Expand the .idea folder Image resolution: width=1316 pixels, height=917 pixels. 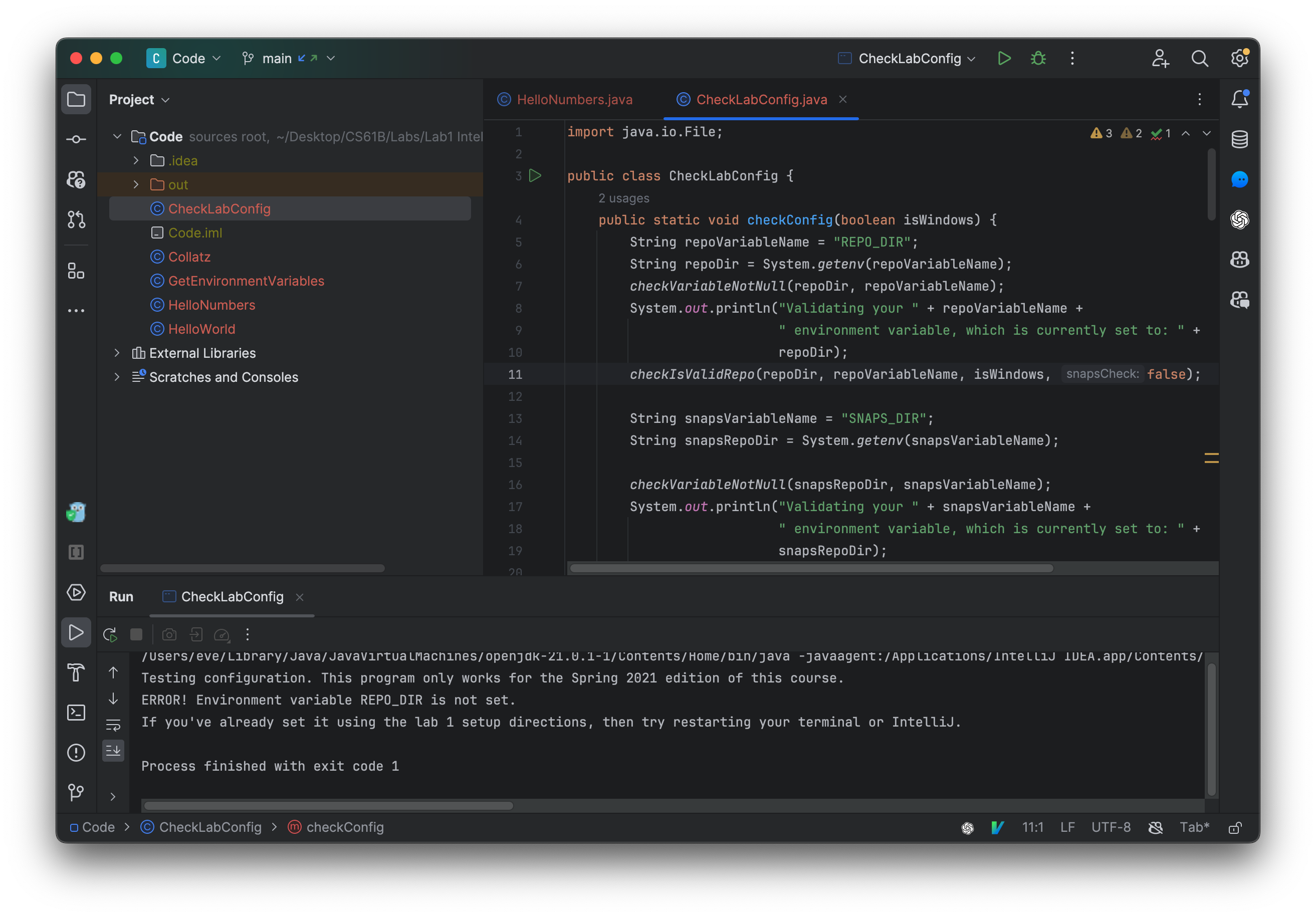[136, 160]
